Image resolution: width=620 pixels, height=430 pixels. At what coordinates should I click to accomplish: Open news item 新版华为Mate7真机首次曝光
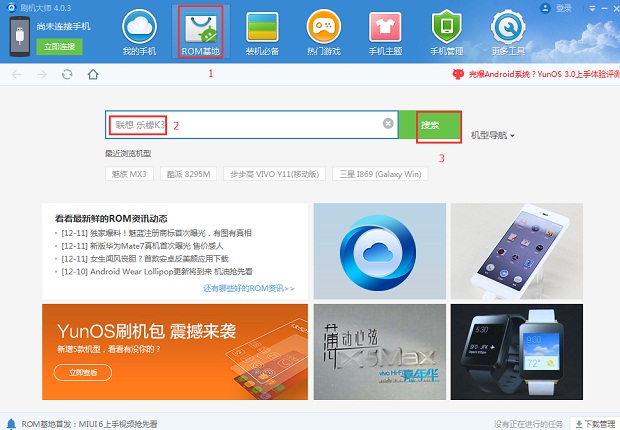142,246
